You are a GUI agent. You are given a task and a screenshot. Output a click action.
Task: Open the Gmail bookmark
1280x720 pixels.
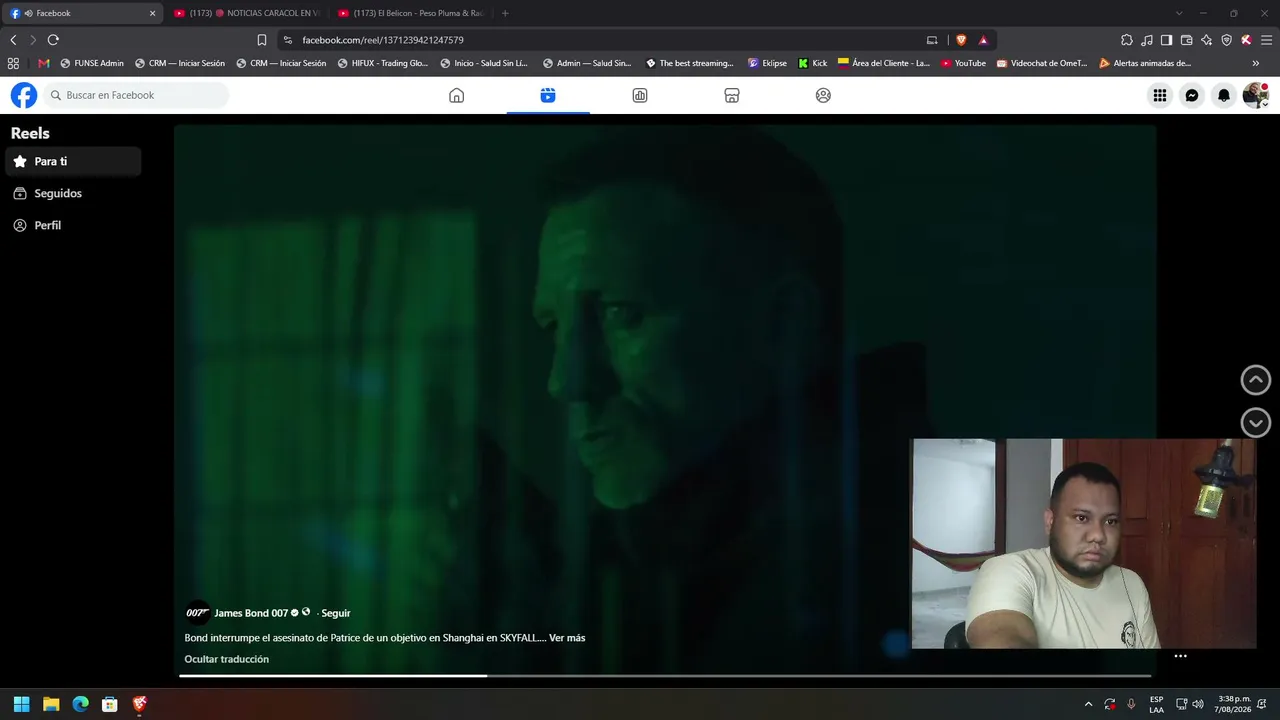coord(44,63)
